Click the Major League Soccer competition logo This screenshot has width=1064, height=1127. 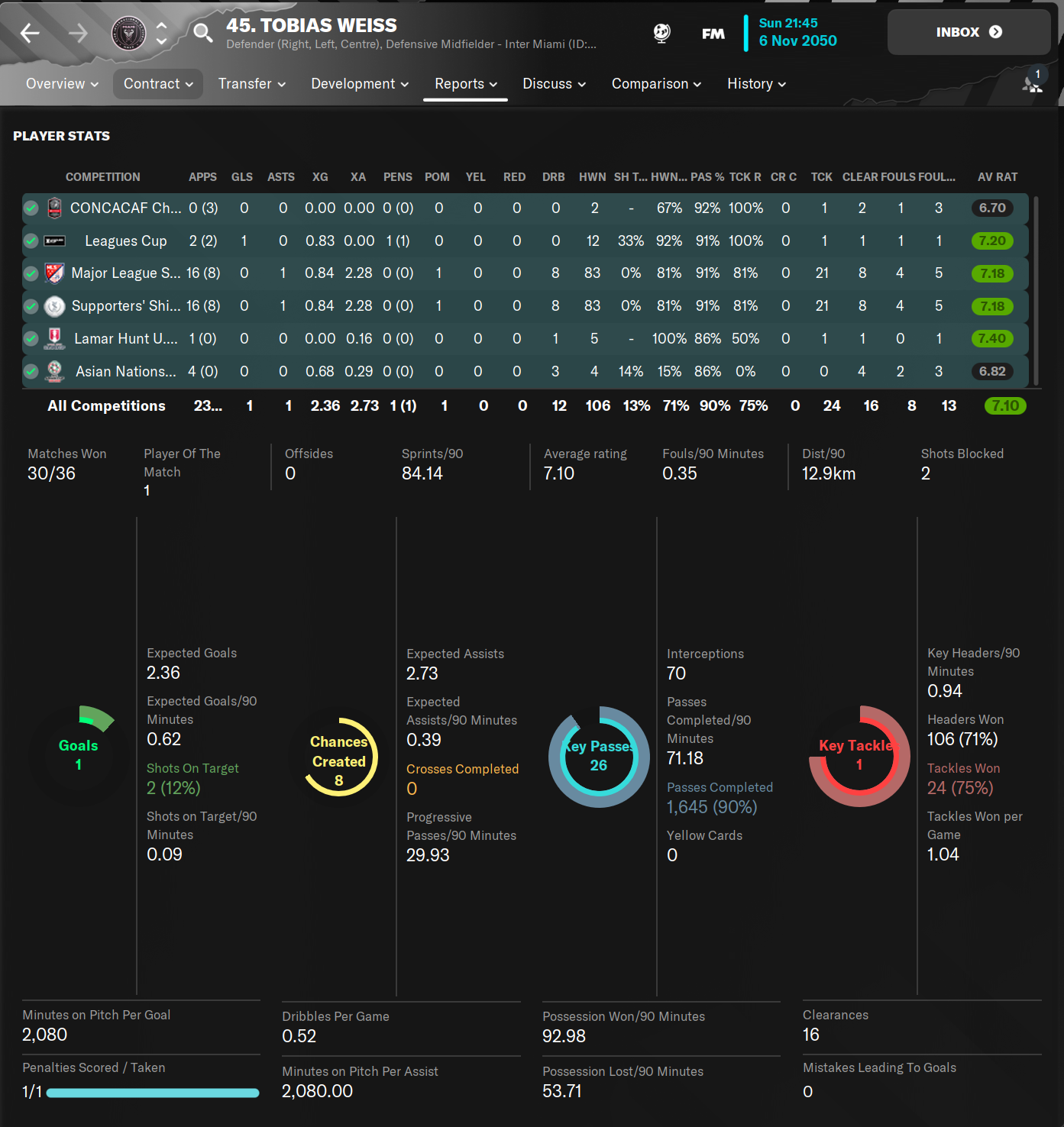(x=54, y=273)
